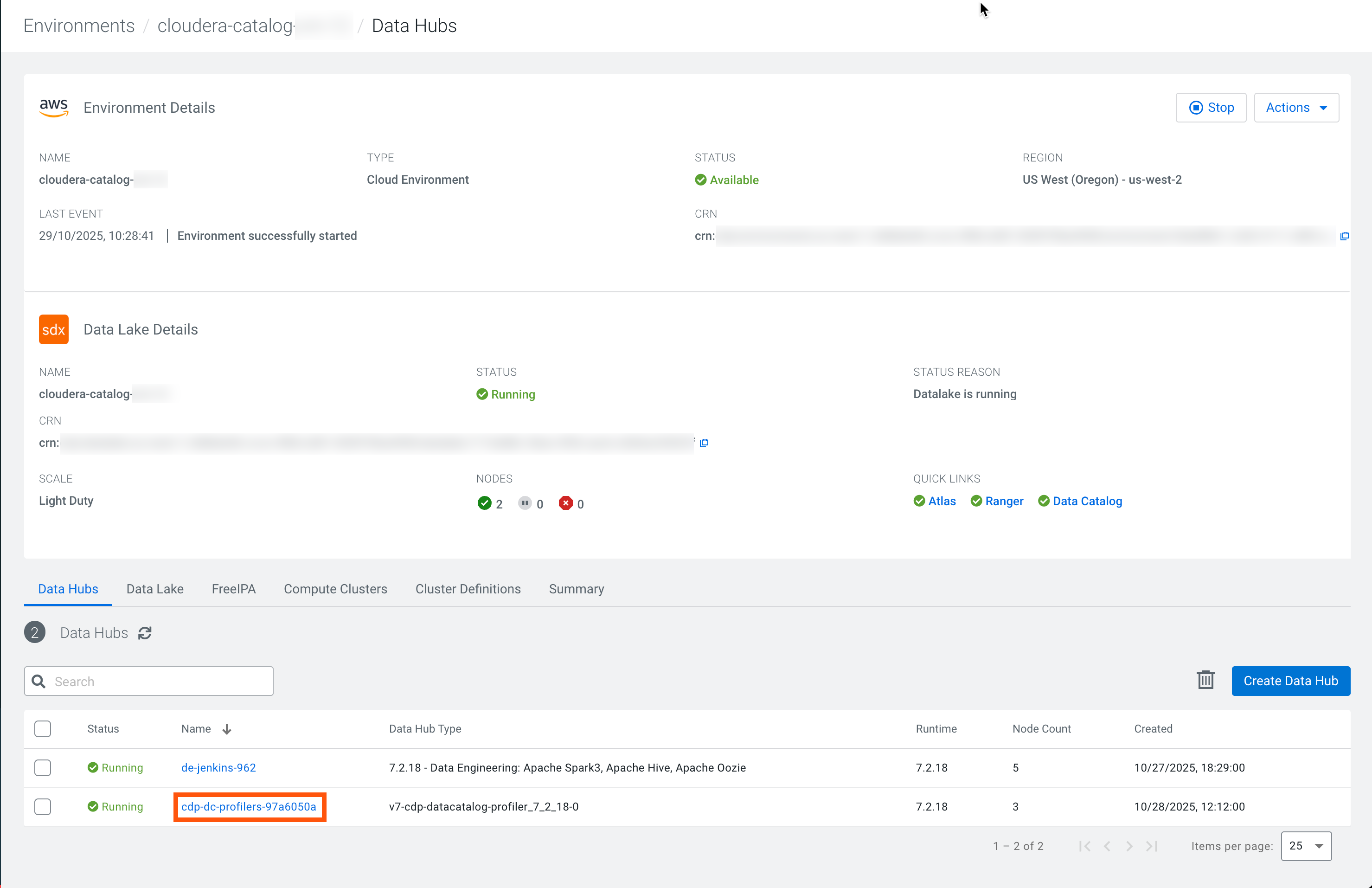Switch to the FreeIPA tab
The image size is (1372, 888).
pos(233,589)
